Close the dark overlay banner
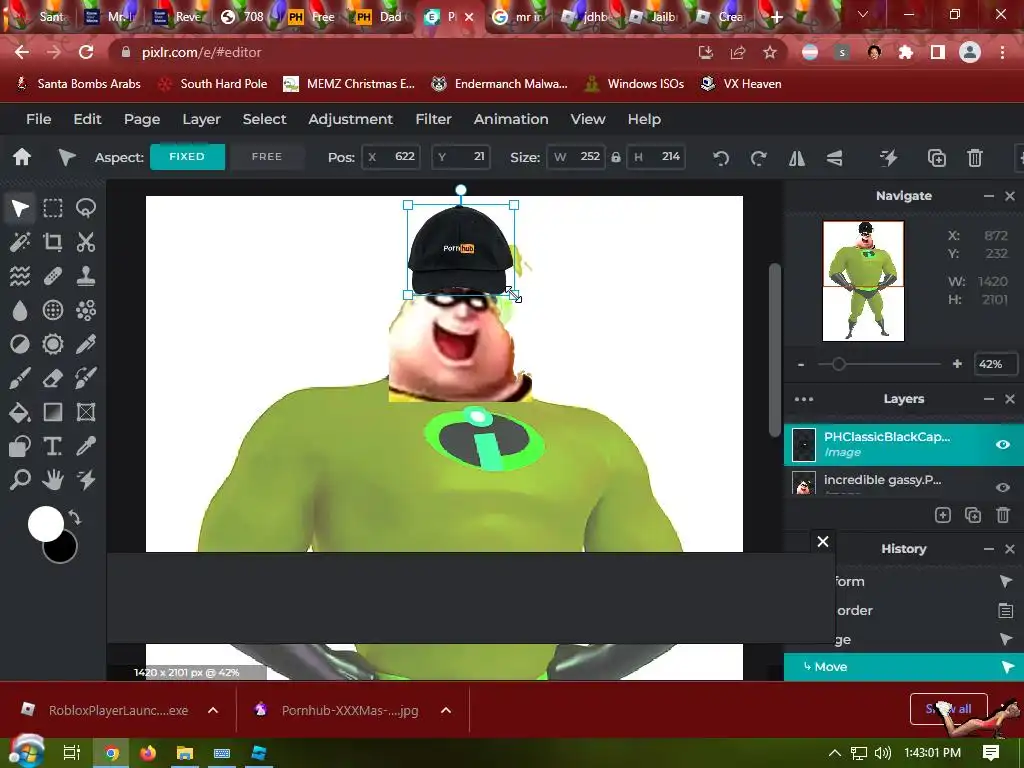Viewport: 1024px width, 768px height. point(823,541)
